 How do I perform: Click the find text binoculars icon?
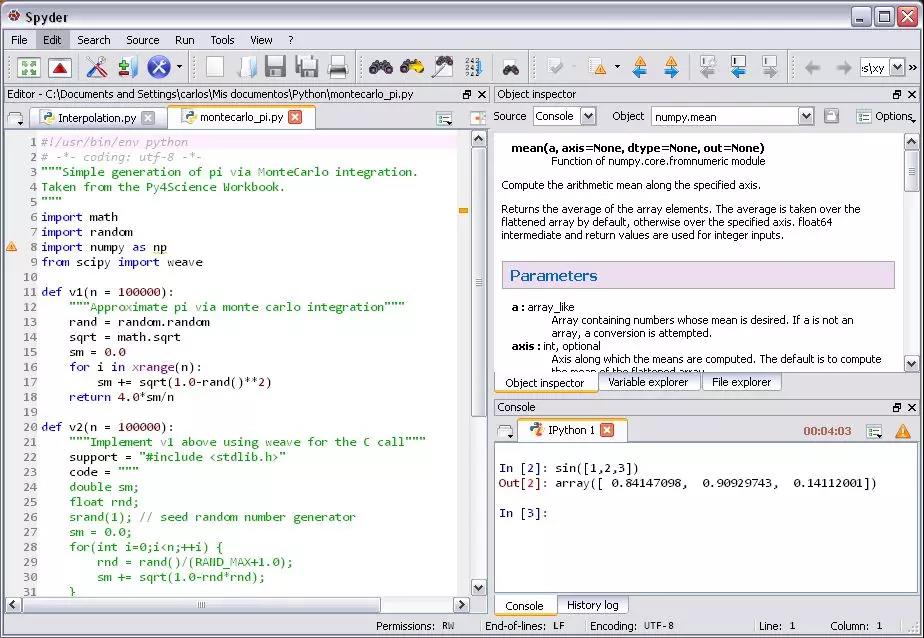click(x=380, y=68)
